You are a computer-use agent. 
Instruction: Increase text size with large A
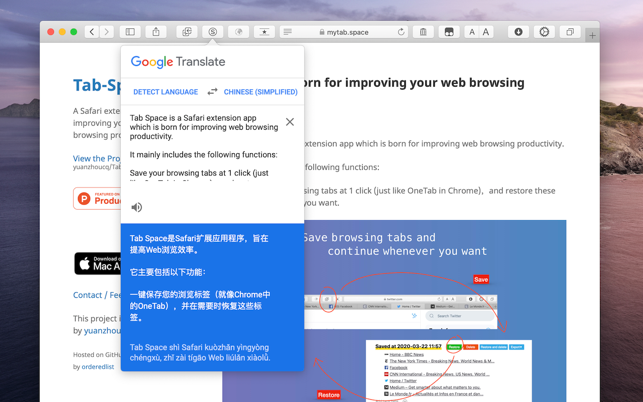point(486,32)
